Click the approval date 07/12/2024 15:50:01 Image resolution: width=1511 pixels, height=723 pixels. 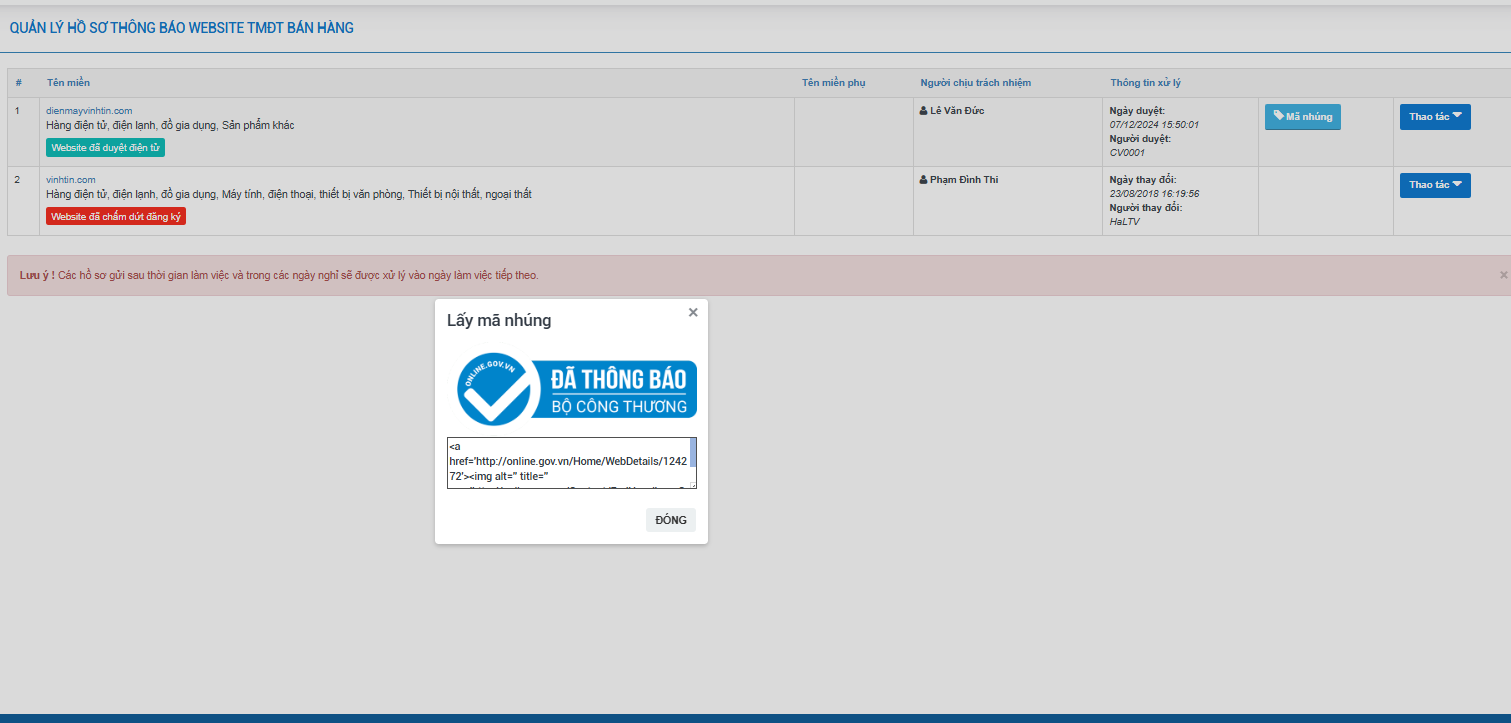point(1154,125)
